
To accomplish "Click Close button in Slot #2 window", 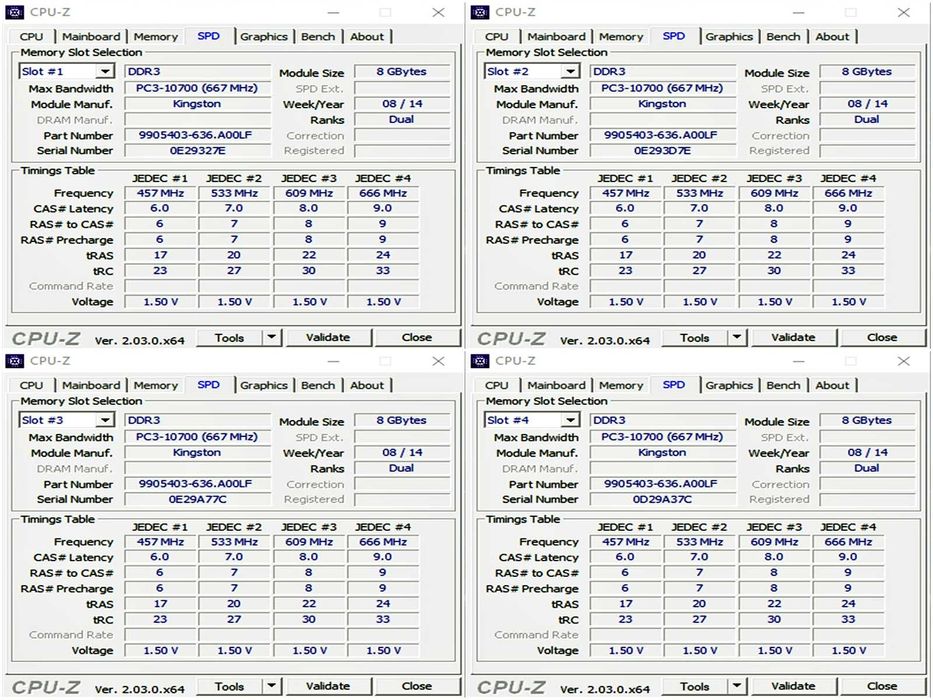I will pos(882,338).
